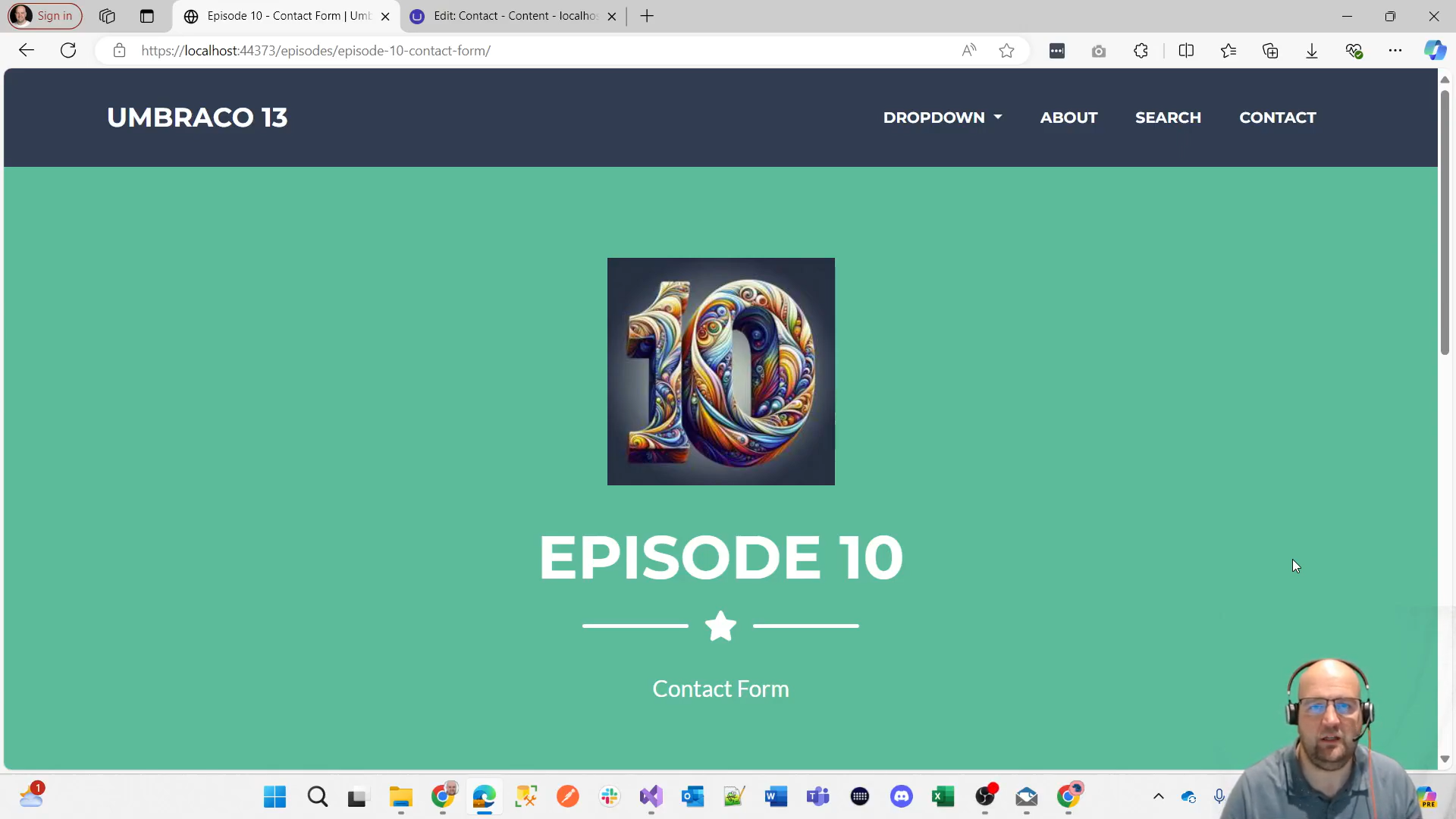
Task: Launch Visual Studio from the taskbar
Action: (652, 797)
